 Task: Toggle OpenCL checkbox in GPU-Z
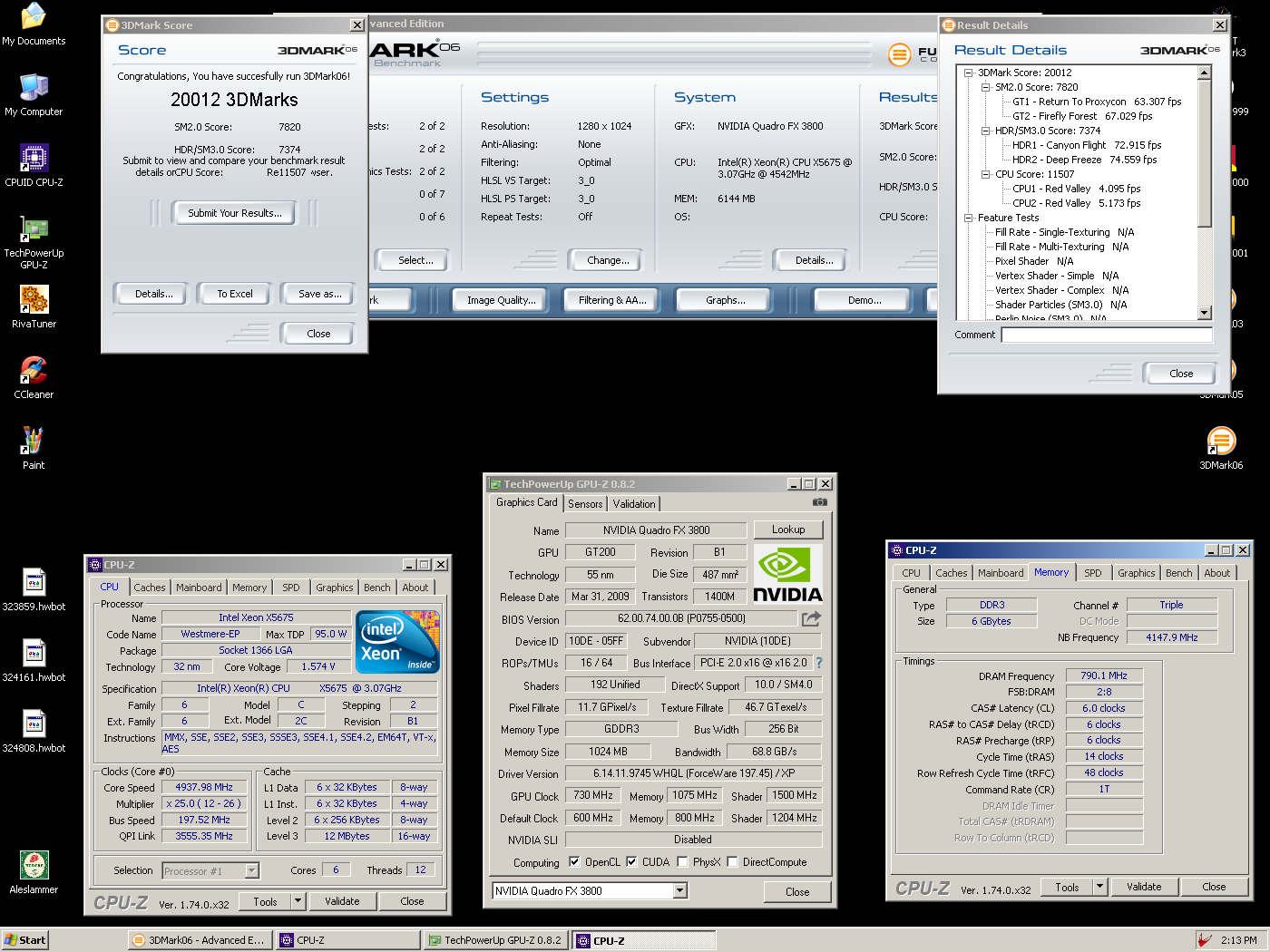[573, 861]
